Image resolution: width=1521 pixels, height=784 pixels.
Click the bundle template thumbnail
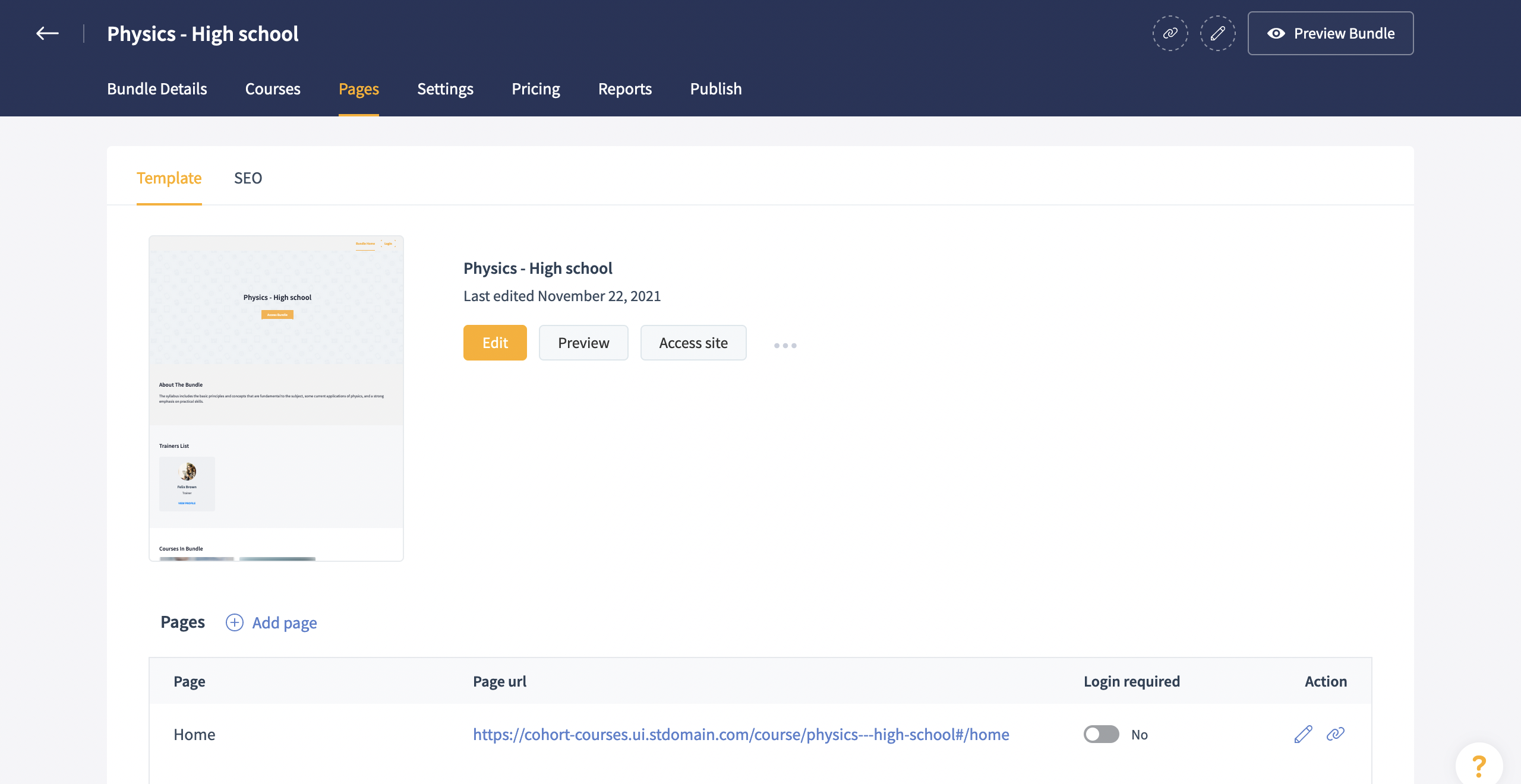click(x=276, y=398)
